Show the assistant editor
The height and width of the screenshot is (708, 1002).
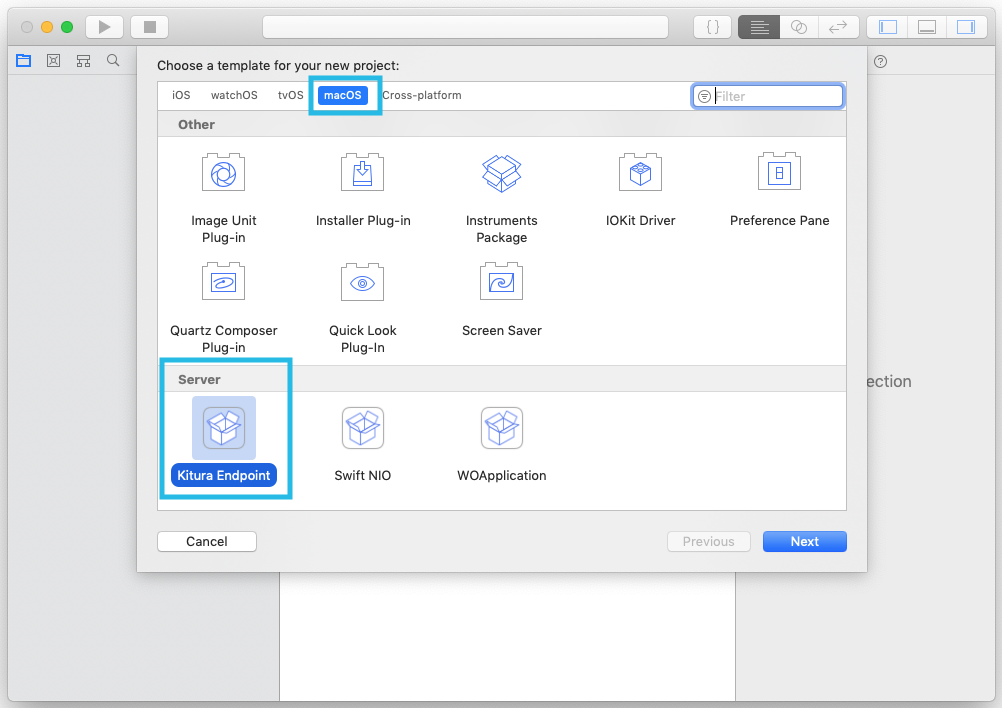799,27
